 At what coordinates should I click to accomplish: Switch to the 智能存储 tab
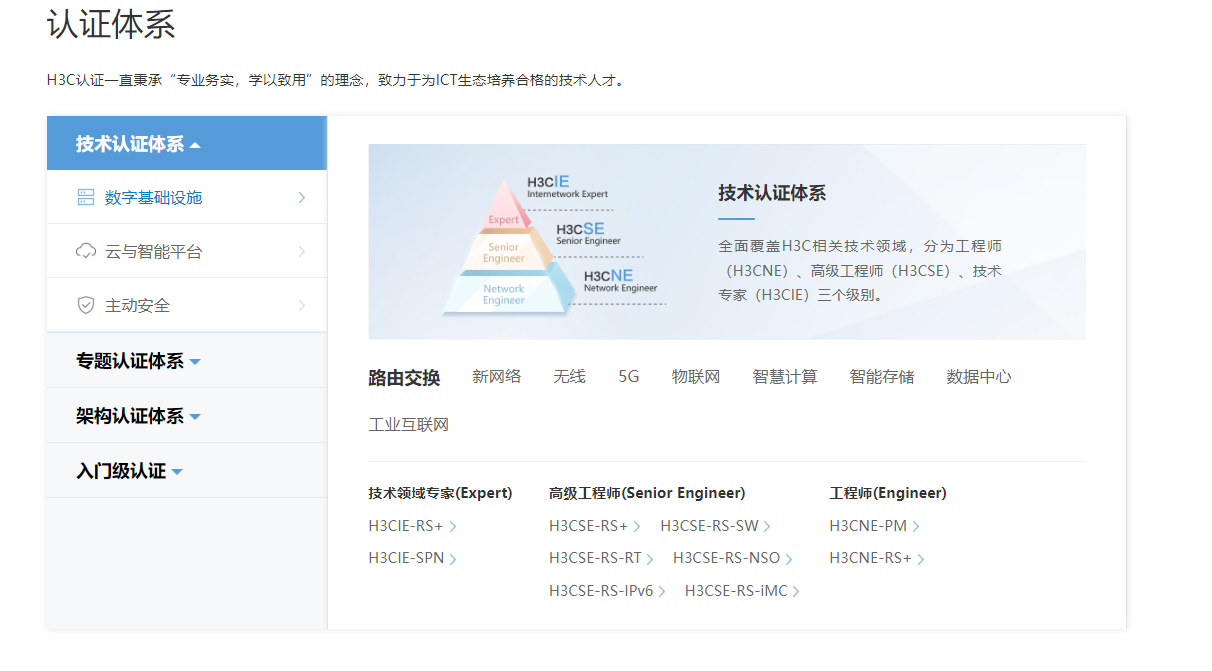(882, 376)
